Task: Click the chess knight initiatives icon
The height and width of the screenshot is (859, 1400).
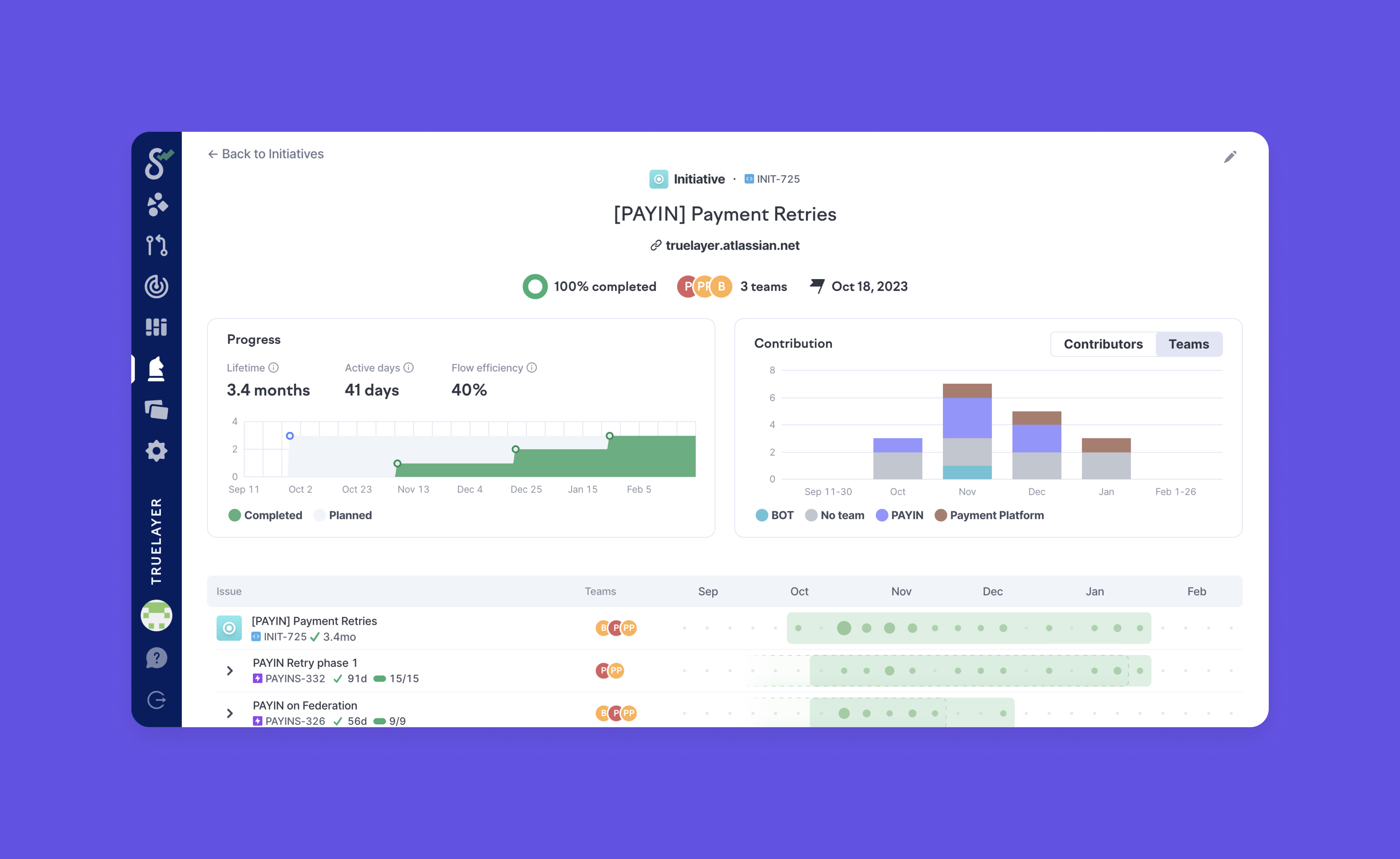Action: coord(156,369)
